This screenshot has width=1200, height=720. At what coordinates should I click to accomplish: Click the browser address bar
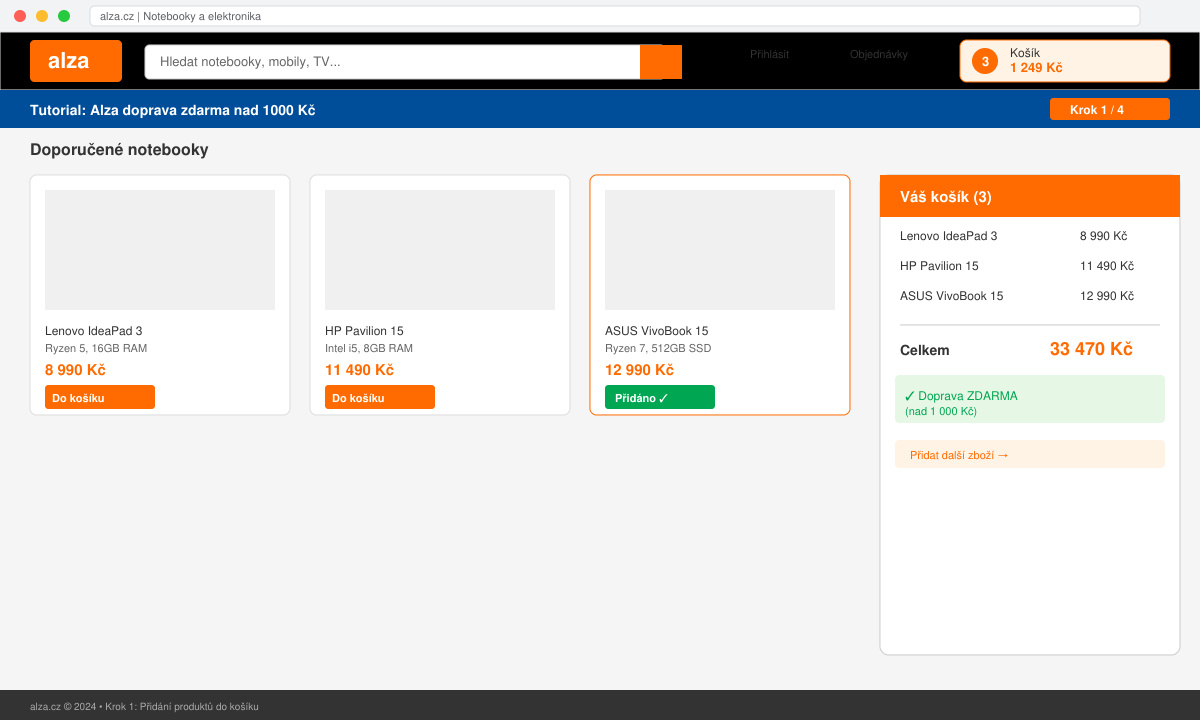[x=615, y=16]
